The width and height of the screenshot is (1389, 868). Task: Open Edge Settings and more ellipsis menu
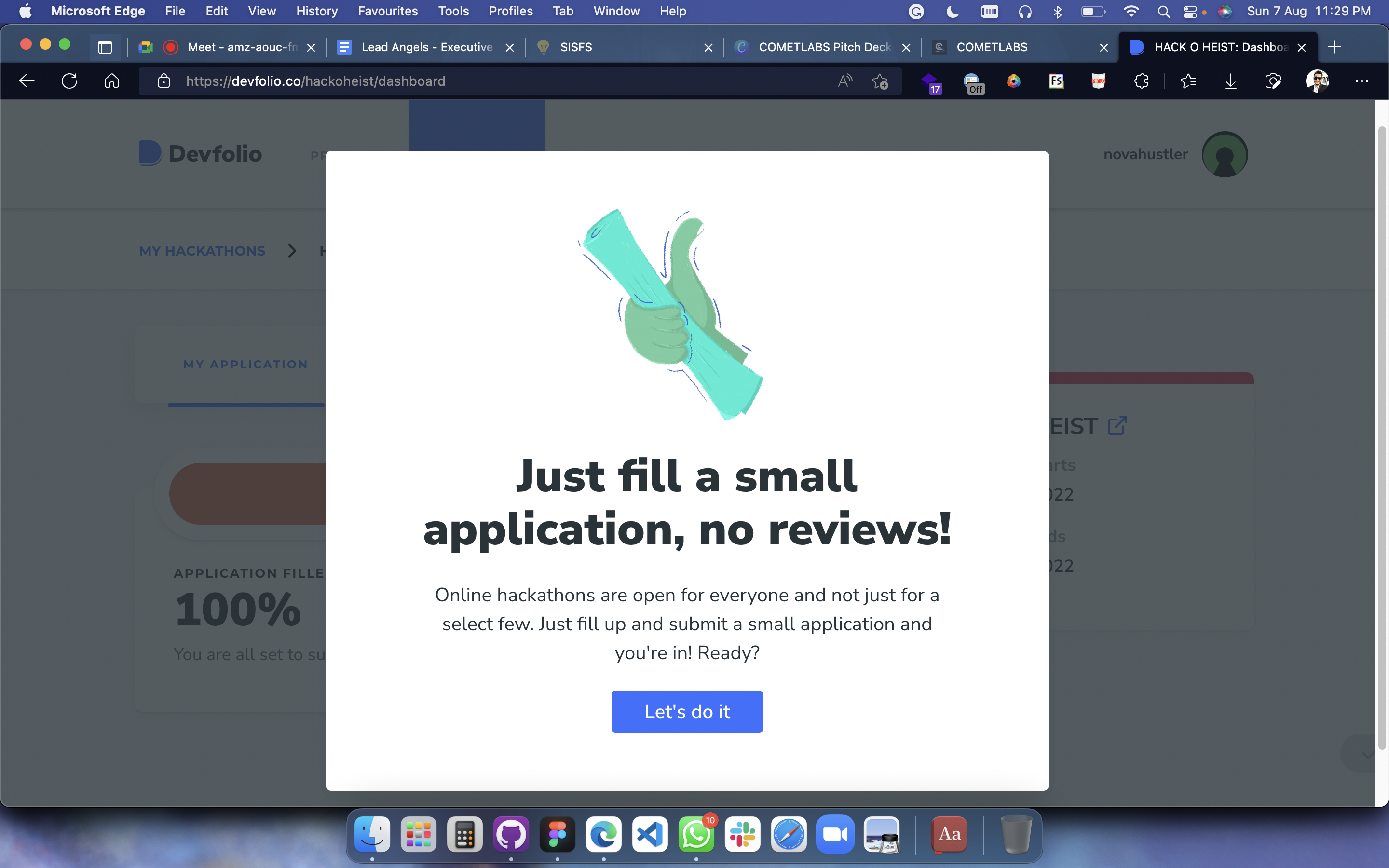coord(1362,81)
